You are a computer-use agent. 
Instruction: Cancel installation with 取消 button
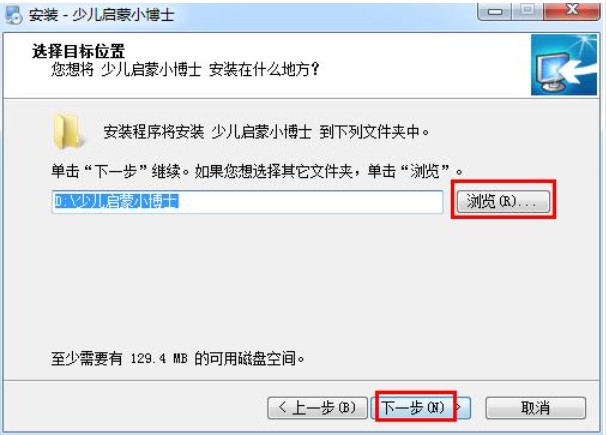[535, 408]
